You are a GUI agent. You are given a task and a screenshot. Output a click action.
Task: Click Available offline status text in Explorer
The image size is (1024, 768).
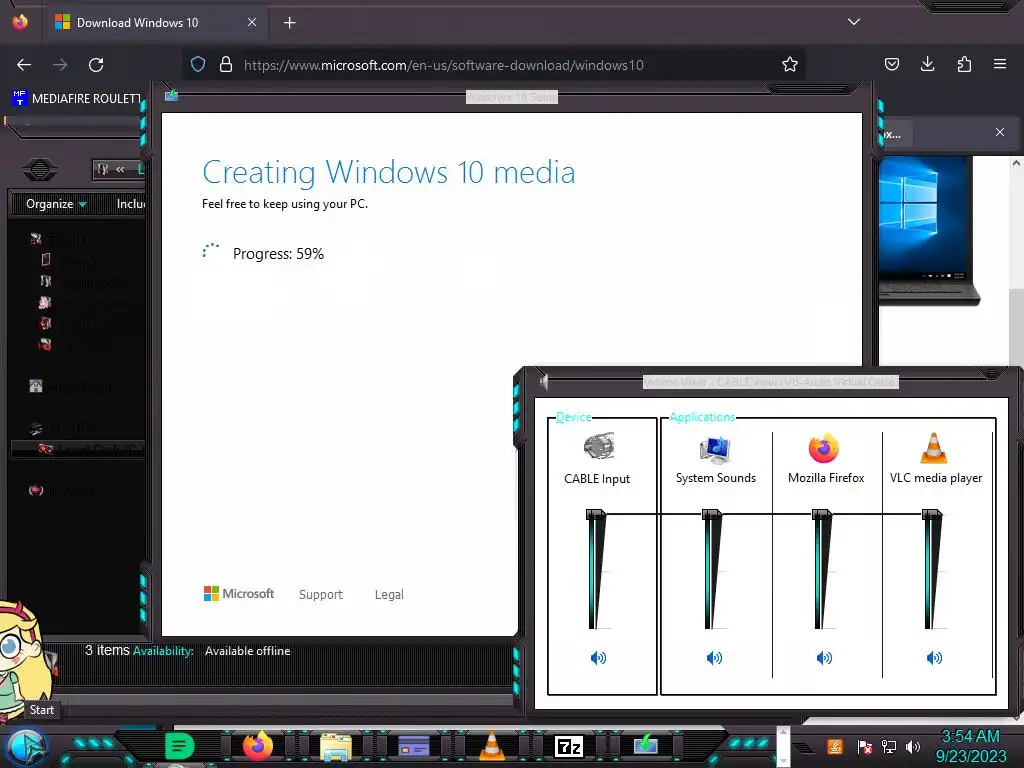click(x=248, y=651)
